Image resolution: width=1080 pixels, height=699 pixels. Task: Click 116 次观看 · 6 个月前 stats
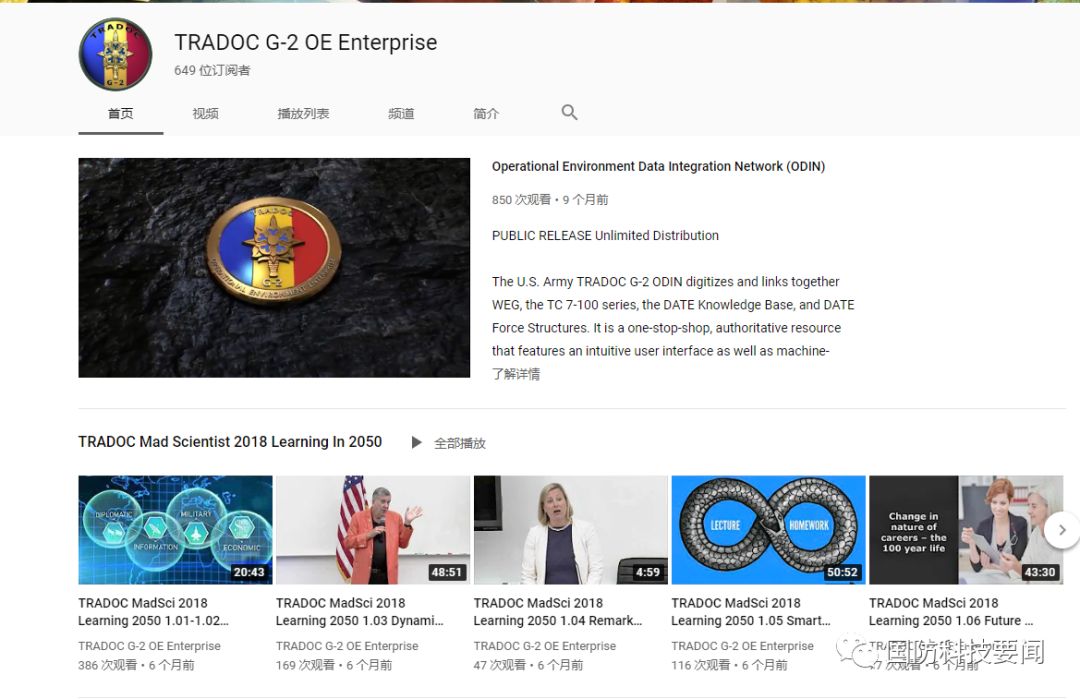[x=729, y=665]
